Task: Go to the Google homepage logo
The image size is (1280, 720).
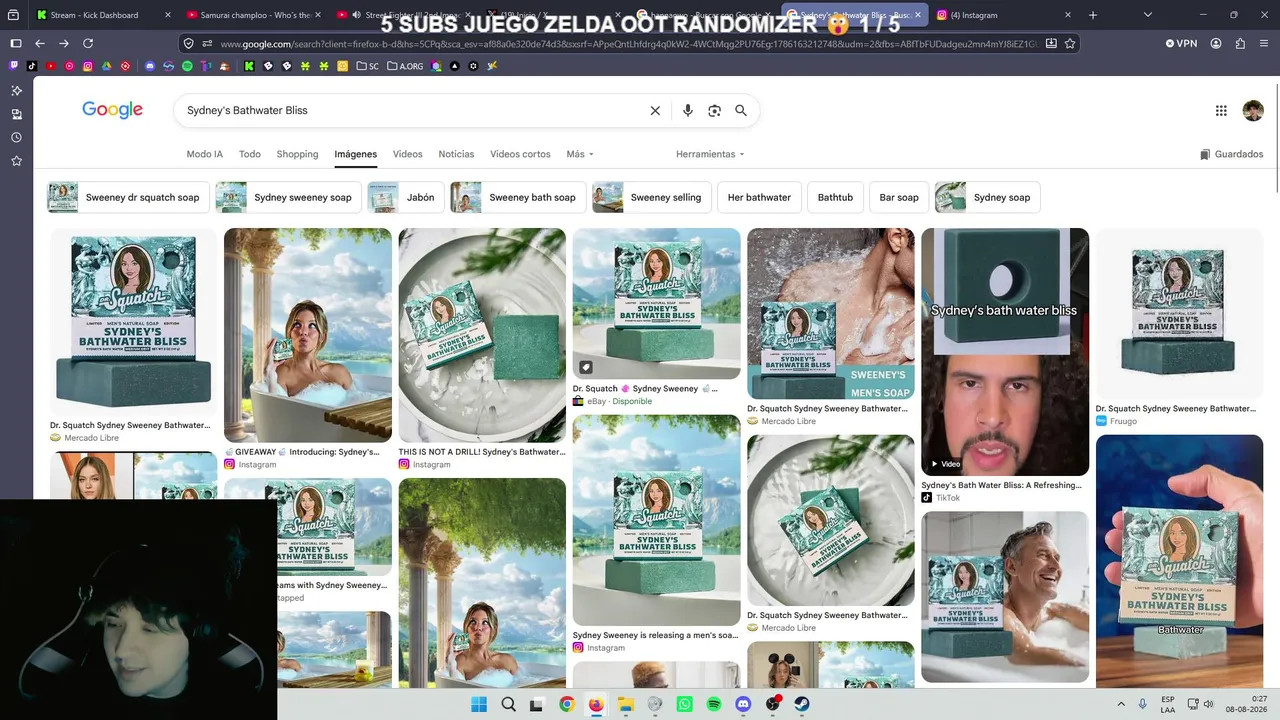Action: tap(112, 110)
